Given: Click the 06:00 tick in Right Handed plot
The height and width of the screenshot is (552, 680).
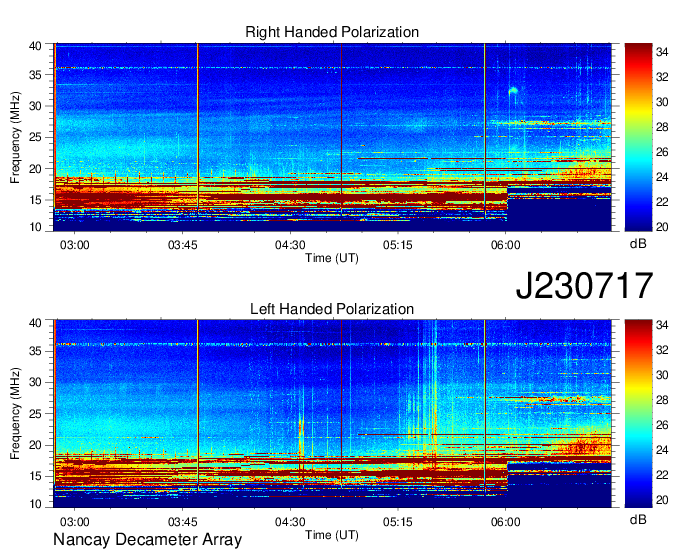Looking at the screenshot, I should pyautogui.click(x=506, y=245).
